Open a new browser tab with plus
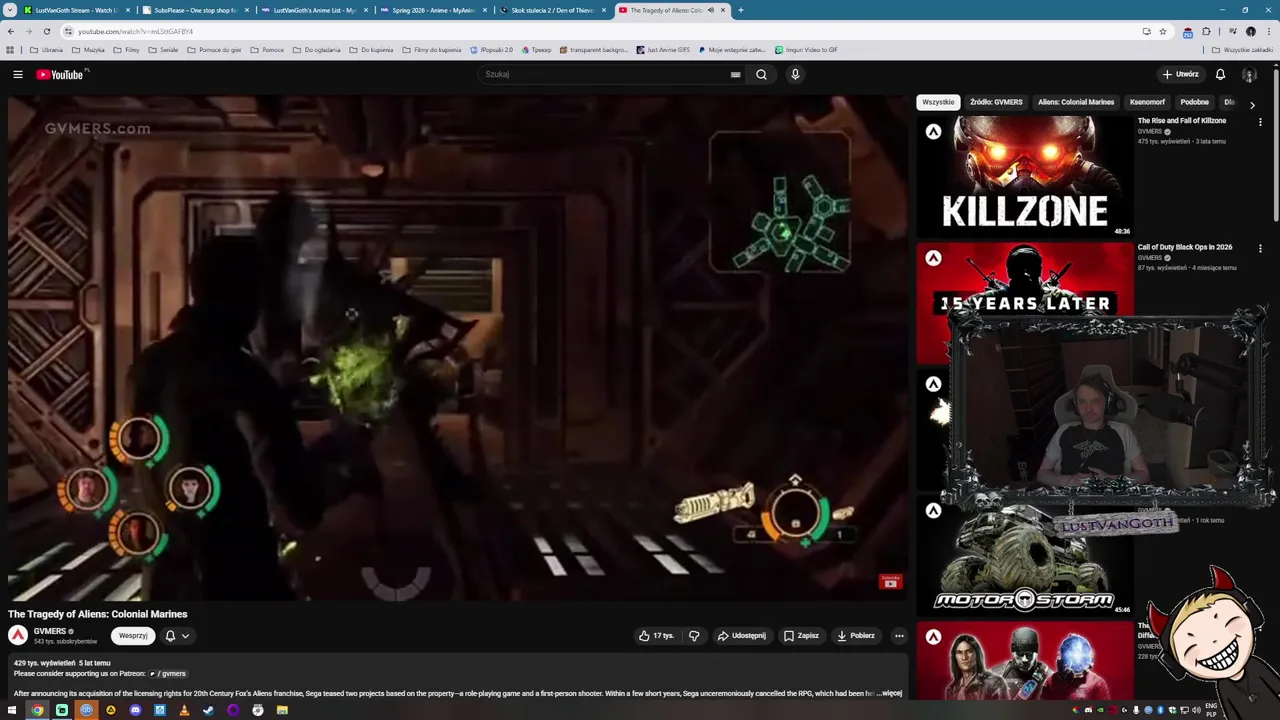Screen dimensions: 1280x720 coord(740,10)
